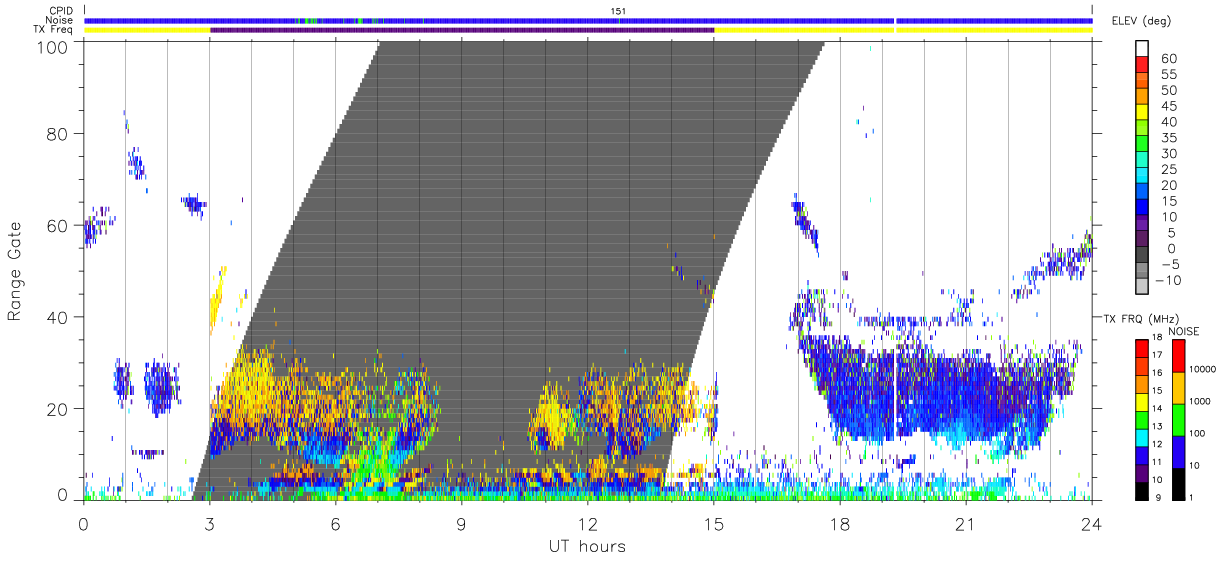1228x567 pixels.
Task: Select the NOISE legend title
Action: [1184, 331]
